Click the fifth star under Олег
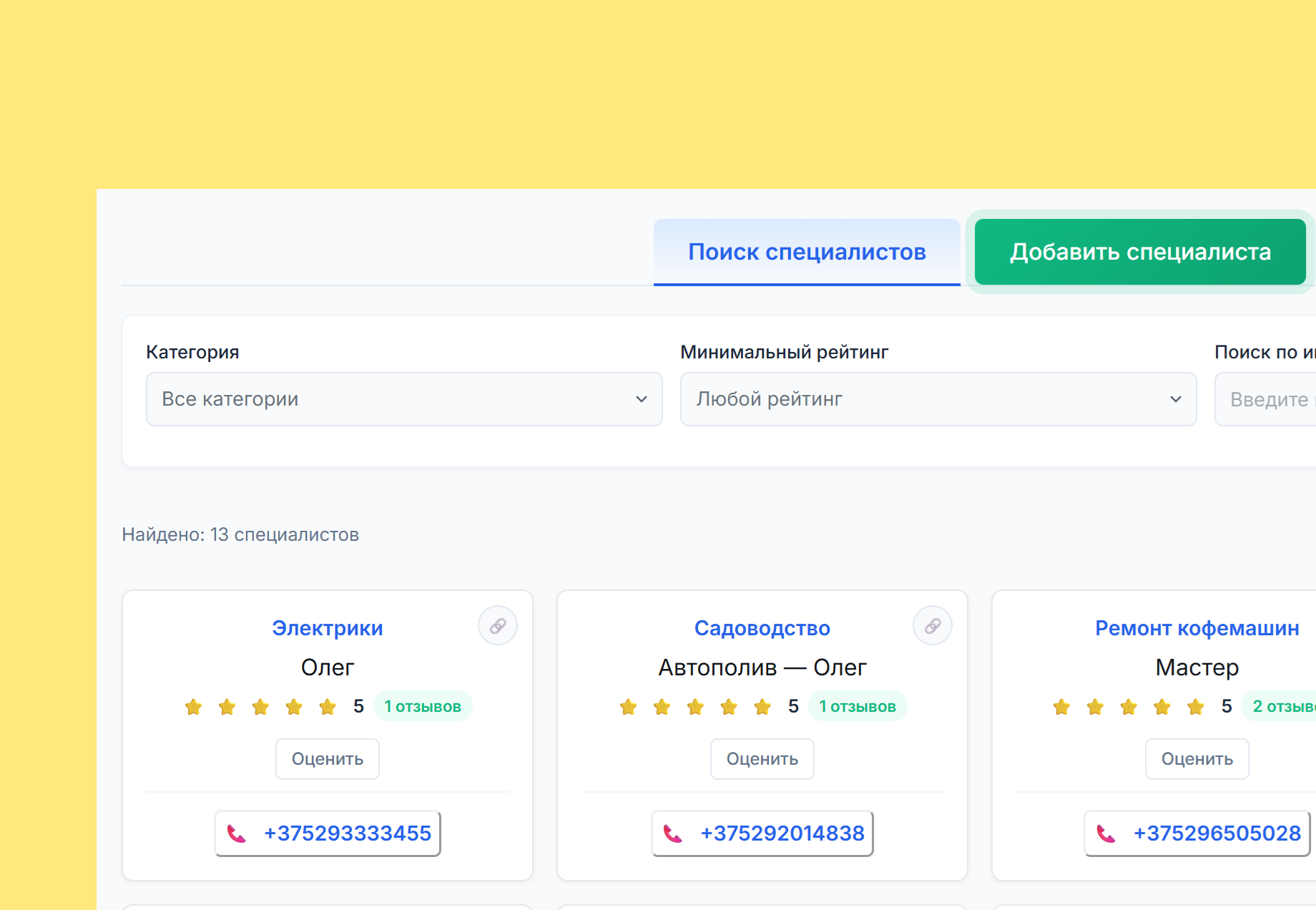The image size is (1316, 910). tap(328, 707)
